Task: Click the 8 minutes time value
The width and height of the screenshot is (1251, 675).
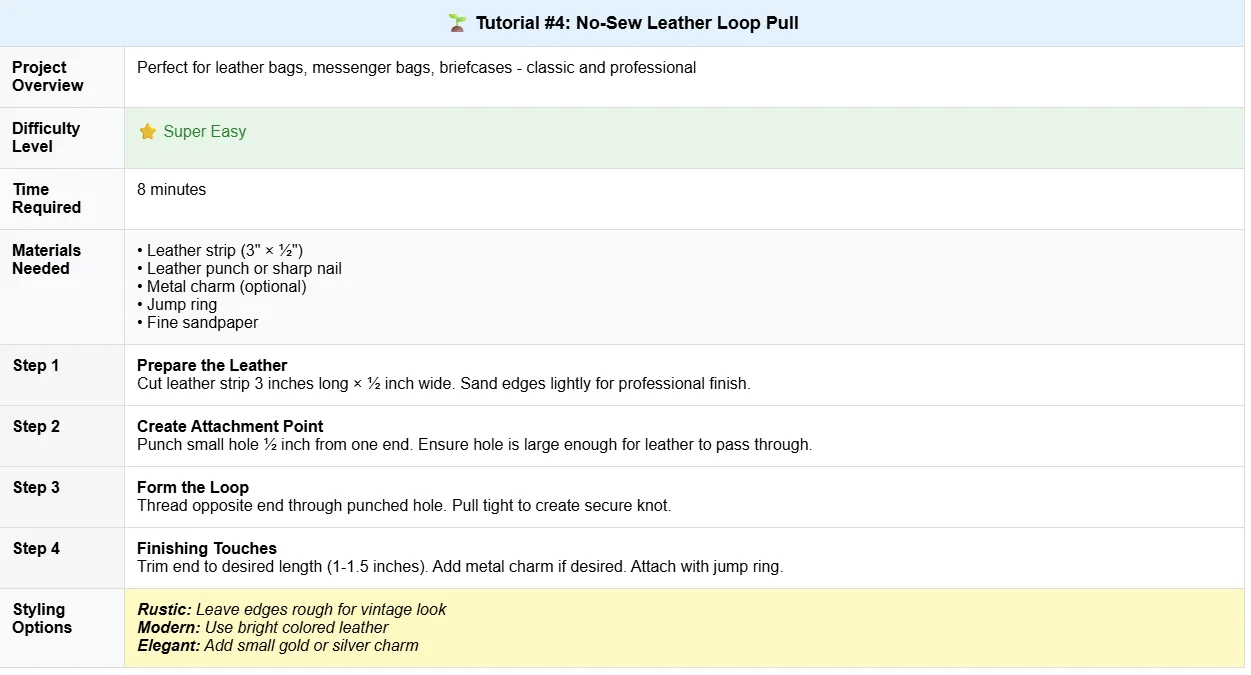Action: coord(171,190)
